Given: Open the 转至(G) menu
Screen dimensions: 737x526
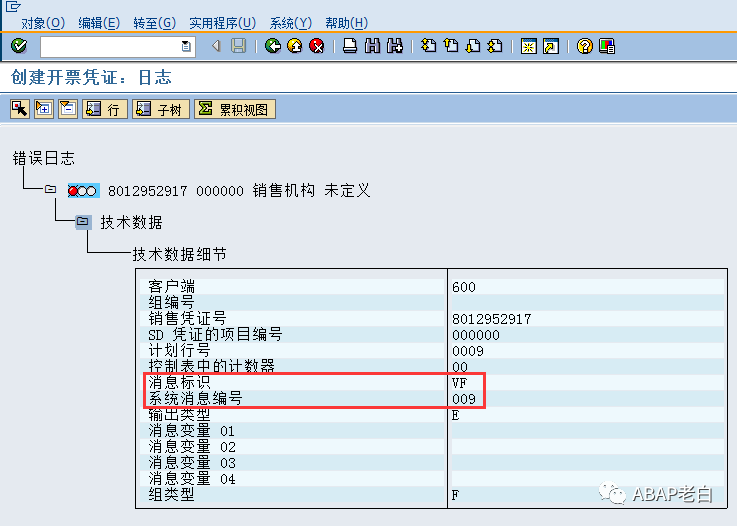Looking at the screenshot, I should pos(154,23).
